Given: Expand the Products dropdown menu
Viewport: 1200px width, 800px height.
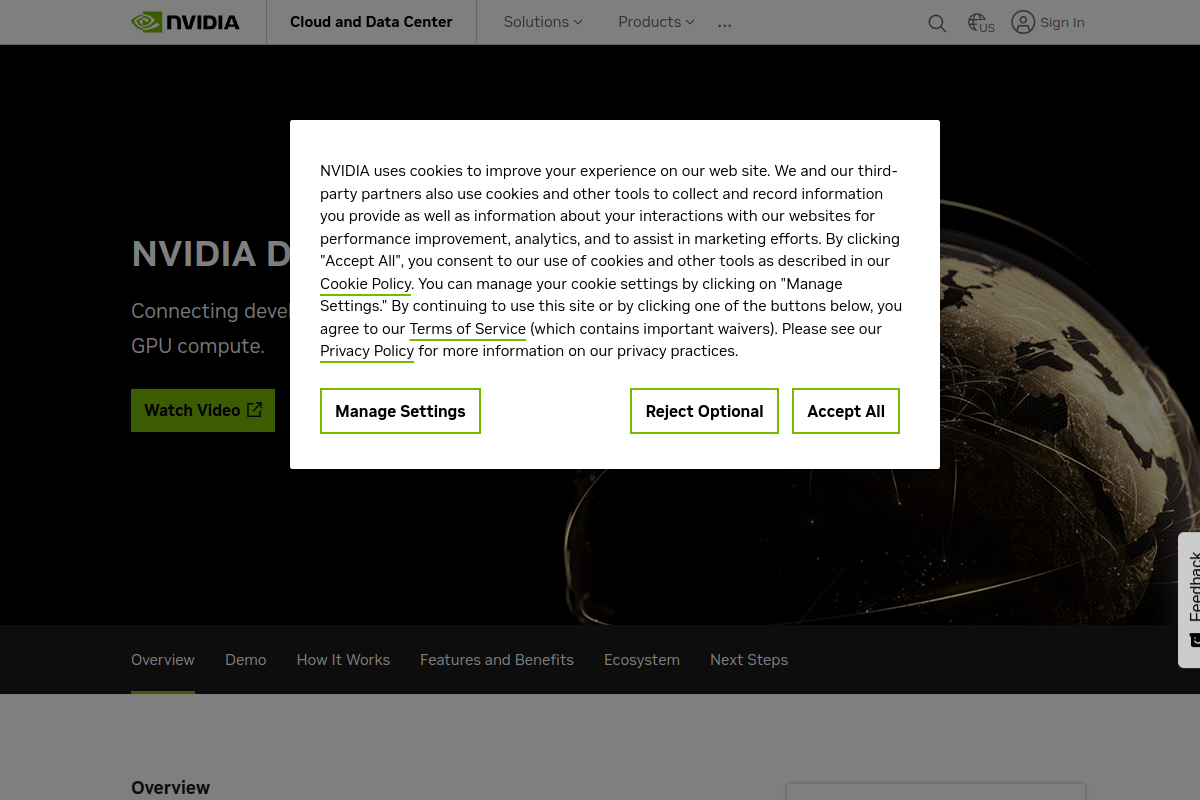Looking at the screenshot, I should click(656, 22).
